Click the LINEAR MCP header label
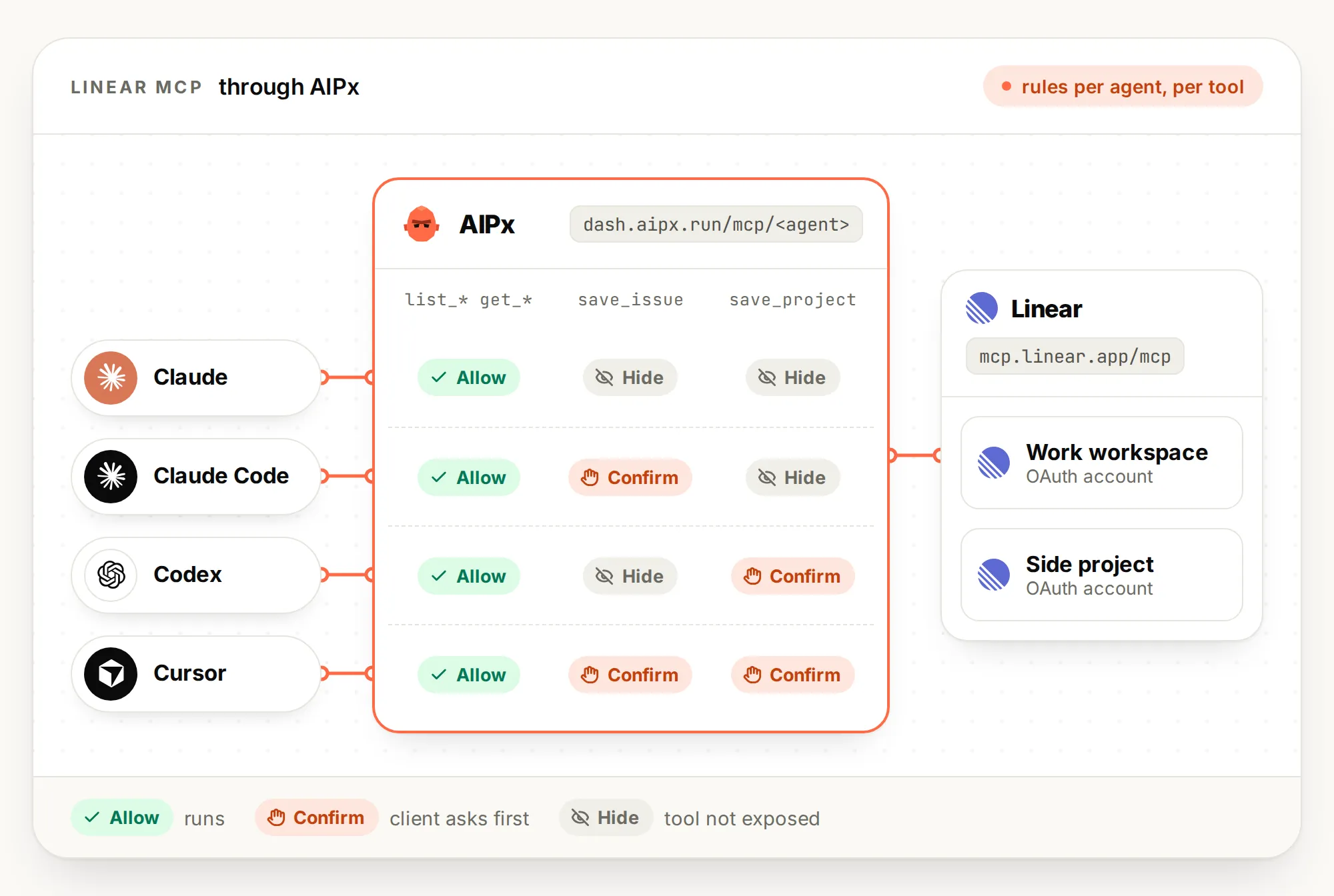The width and height of the screenshot is (1334, 896). pos(136,87)
